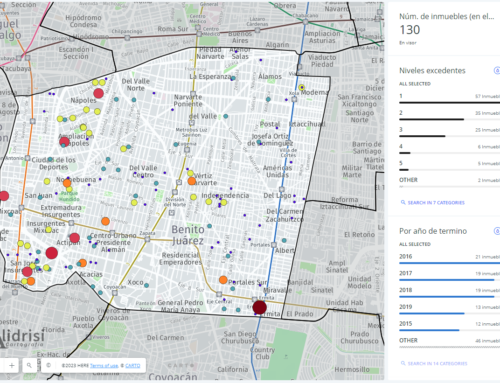Select OTHER under Por año de termino
The height and width of the screenshot is (383, 500).
pos(450,343)
